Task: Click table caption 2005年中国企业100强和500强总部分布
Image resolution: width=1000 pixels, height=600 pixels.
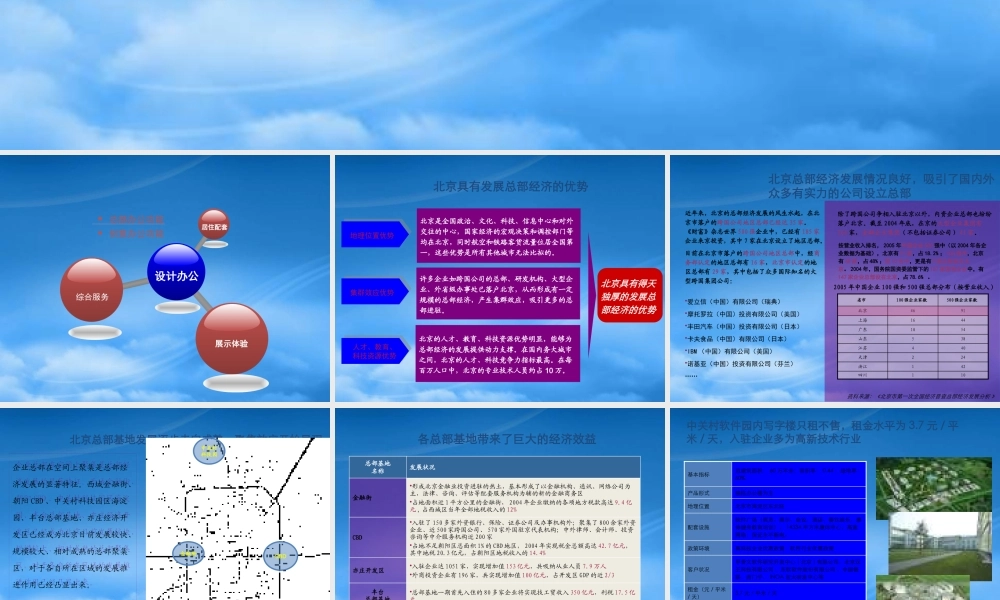Action: 913,287
